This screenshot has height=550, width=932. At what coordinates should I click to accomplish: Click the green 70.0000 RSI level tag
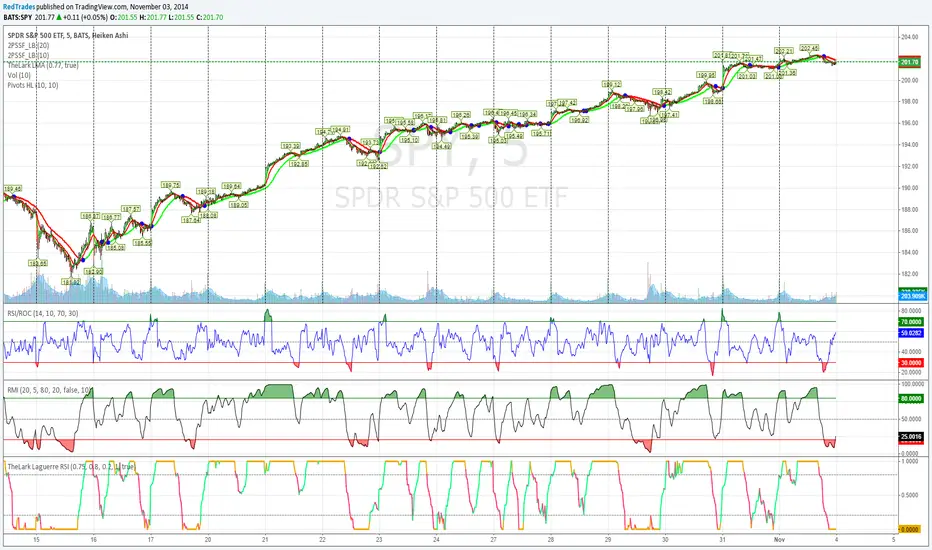(911, 322)
